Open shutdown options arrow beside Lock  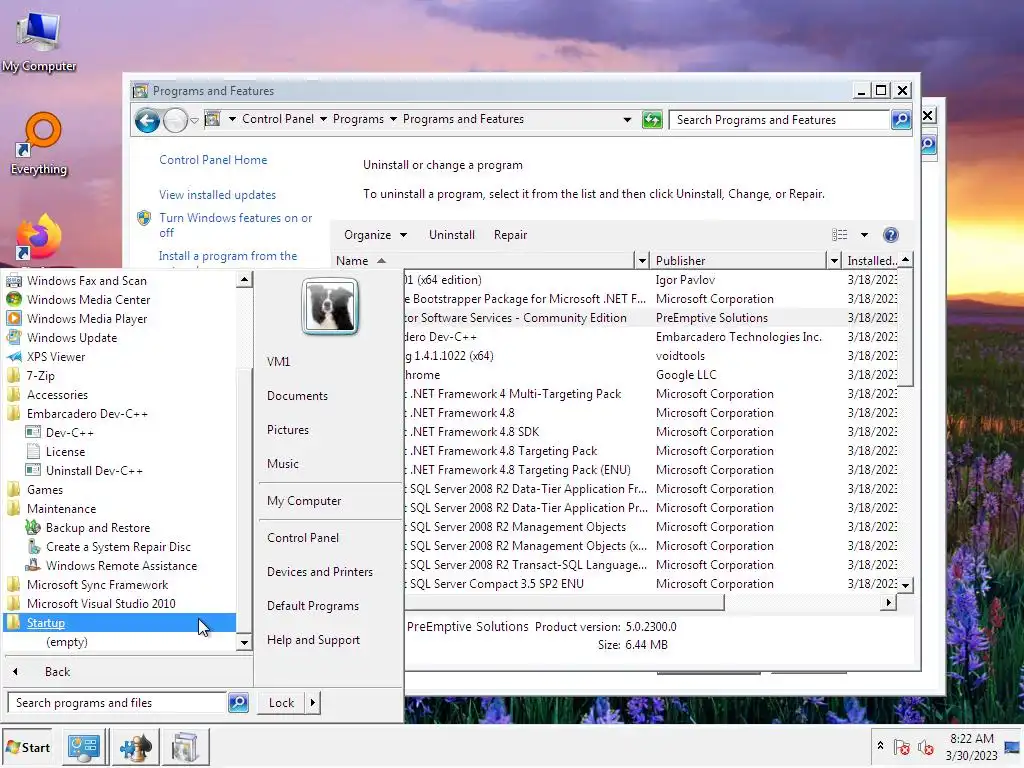(313, 703)
